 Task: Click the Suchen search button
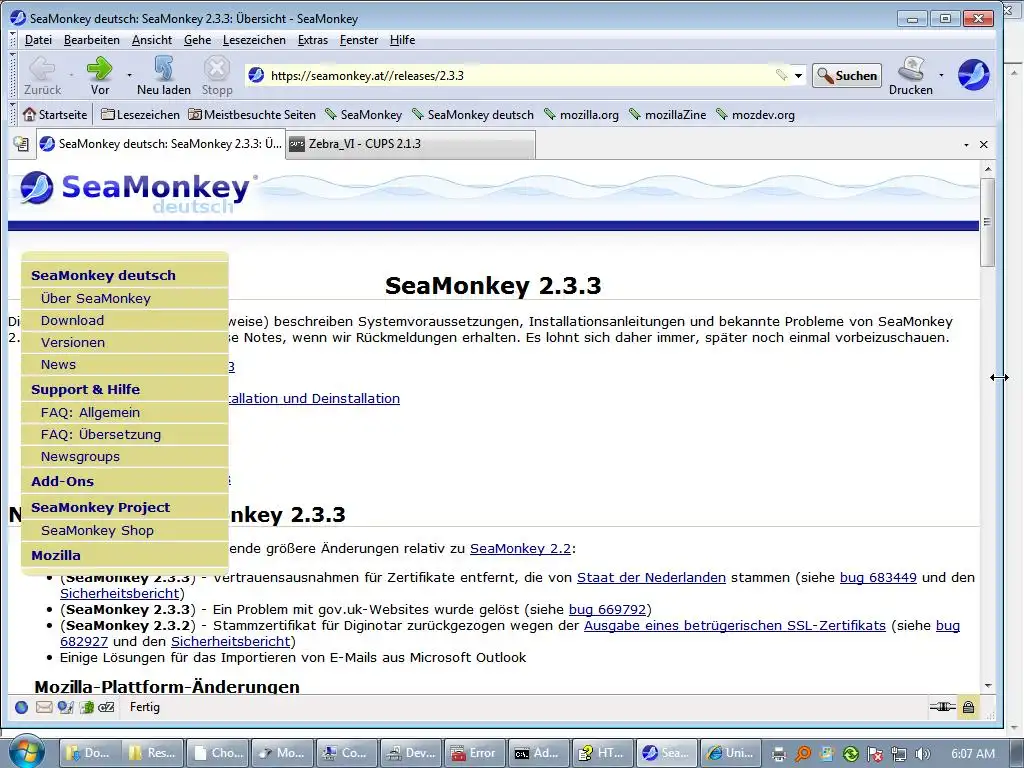[847, 76]
